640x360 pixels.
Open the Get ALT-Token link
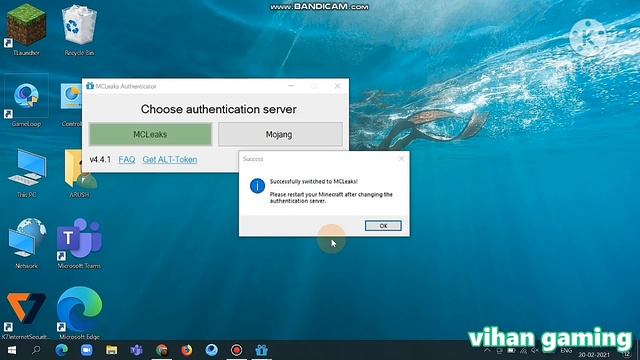(x=169, y=160)
